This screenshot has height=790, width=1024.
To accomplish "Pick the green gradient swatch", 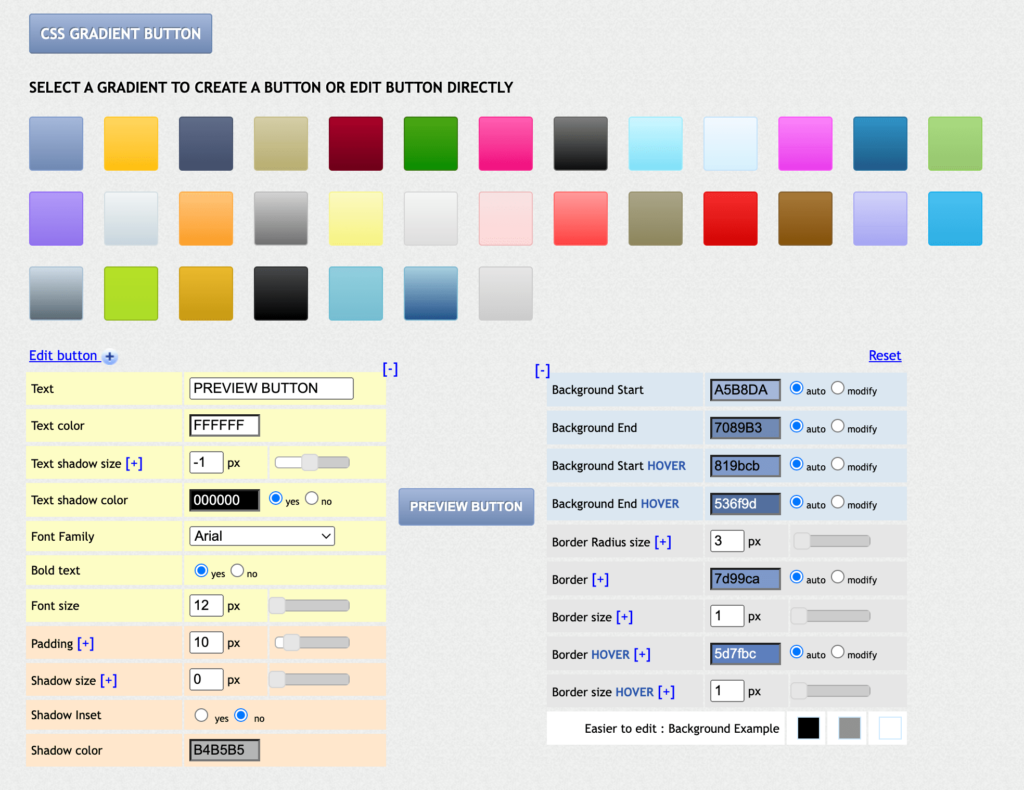I will click(431, 144).
